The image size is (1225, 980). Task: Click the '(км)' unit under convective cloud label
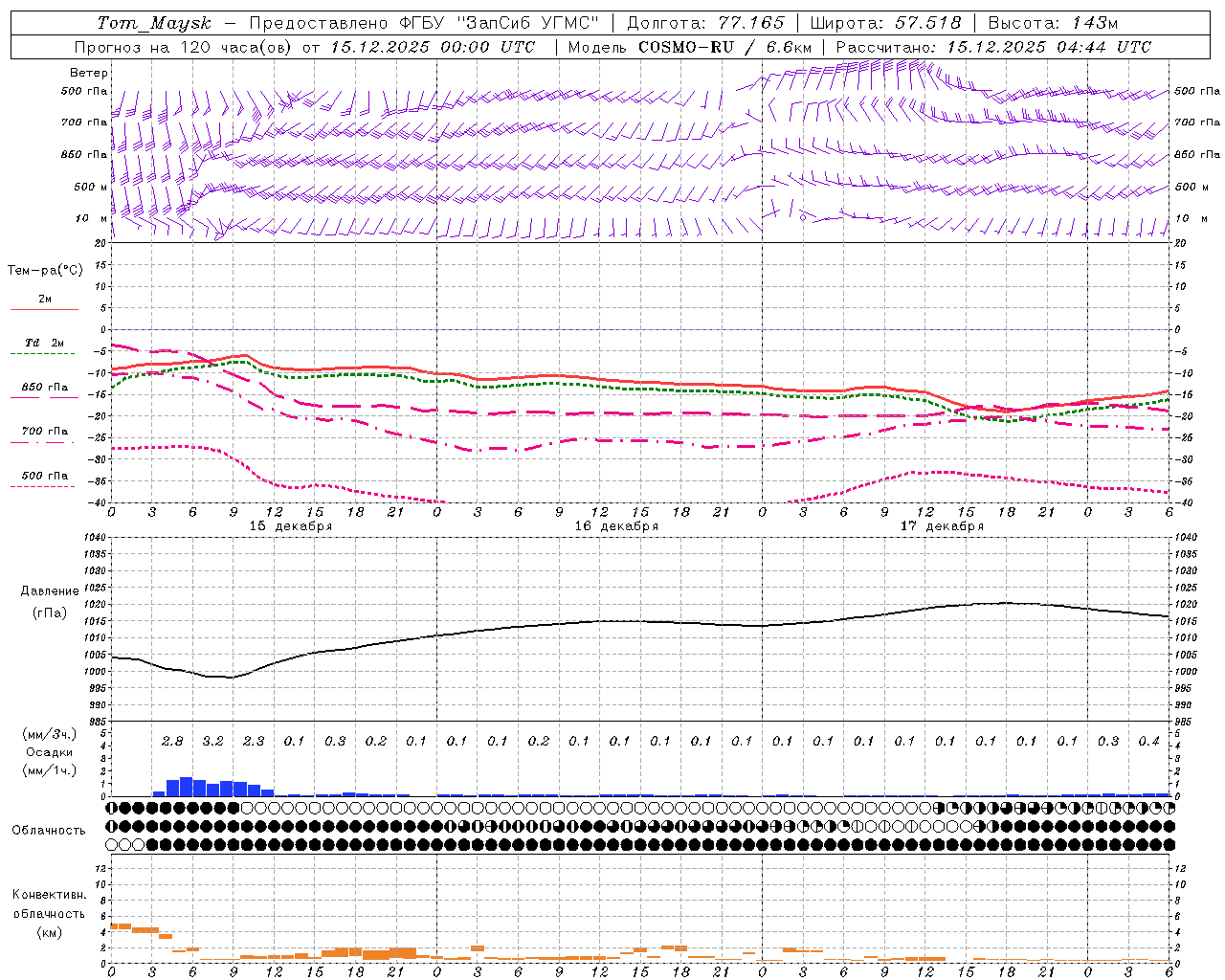tap(49, 932)
